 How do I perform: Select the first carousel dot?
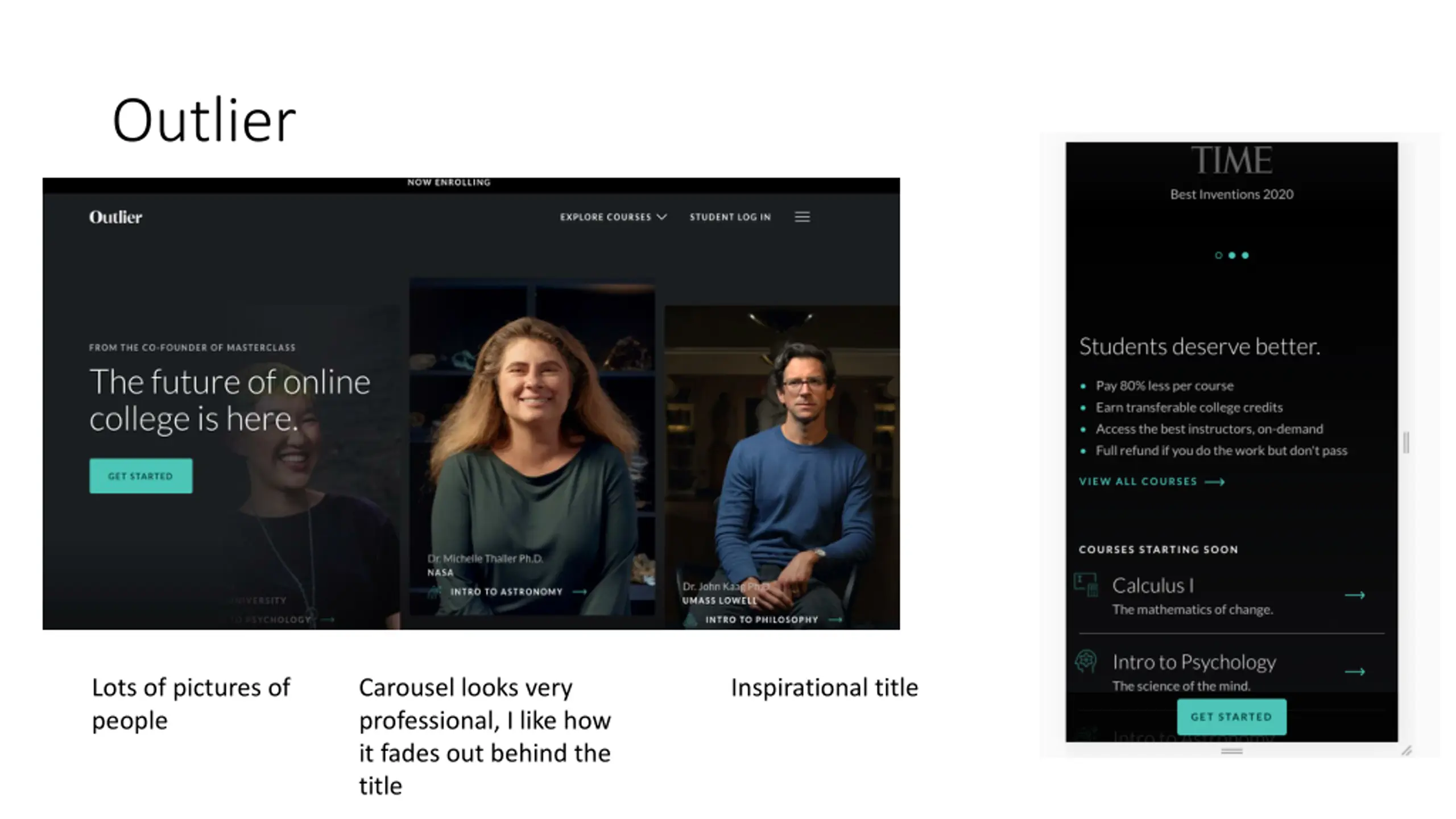click(1218, 255)
